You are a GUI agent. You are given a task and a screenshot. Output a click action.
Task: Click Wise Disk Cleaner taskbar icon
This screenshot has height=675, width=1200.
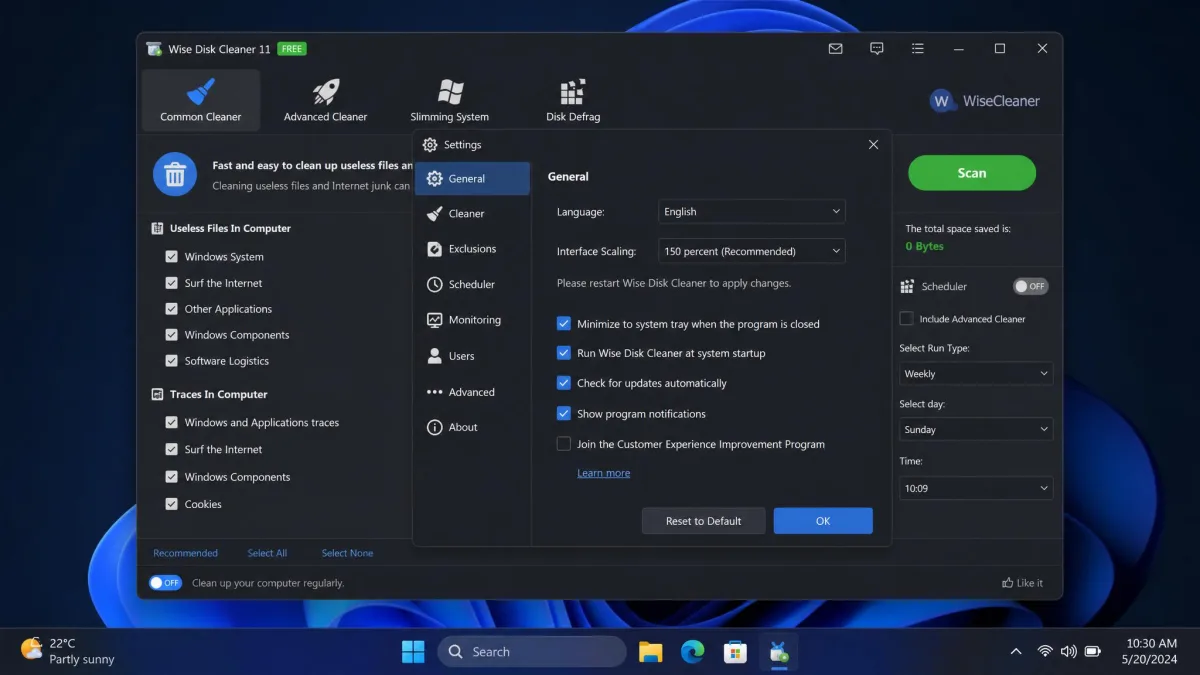[778, 652]
